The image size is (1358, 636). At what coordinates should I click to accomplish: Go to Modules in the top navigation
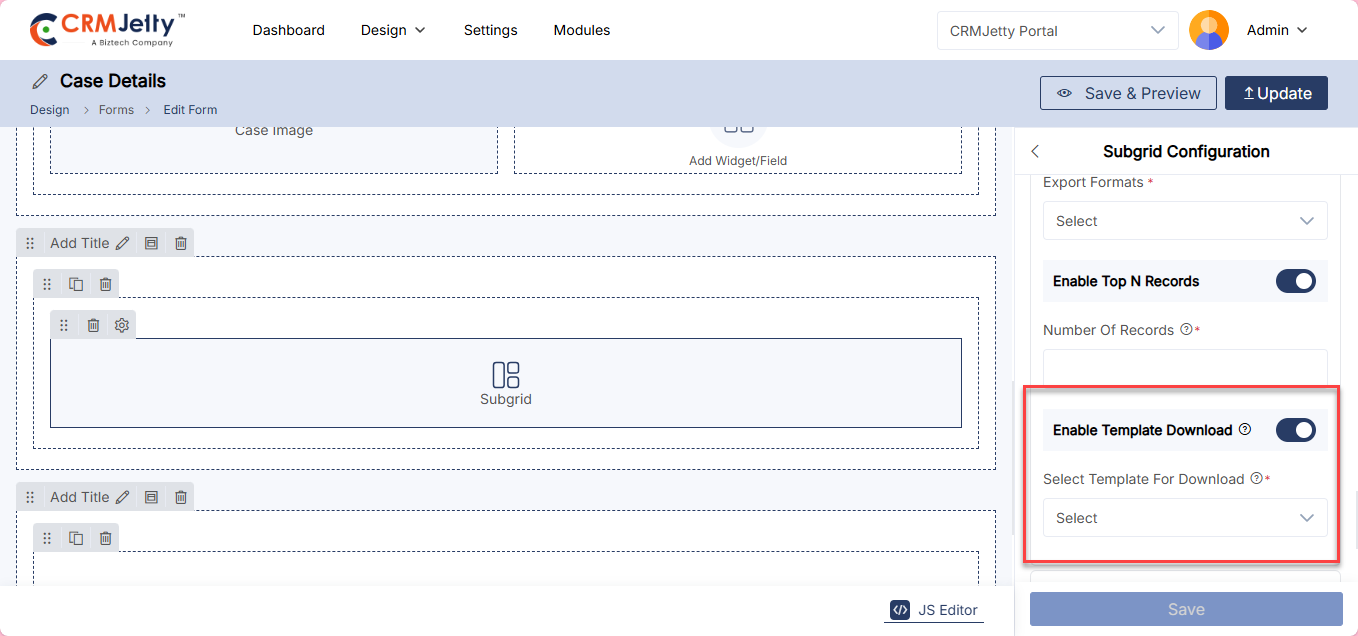(581, 30)
